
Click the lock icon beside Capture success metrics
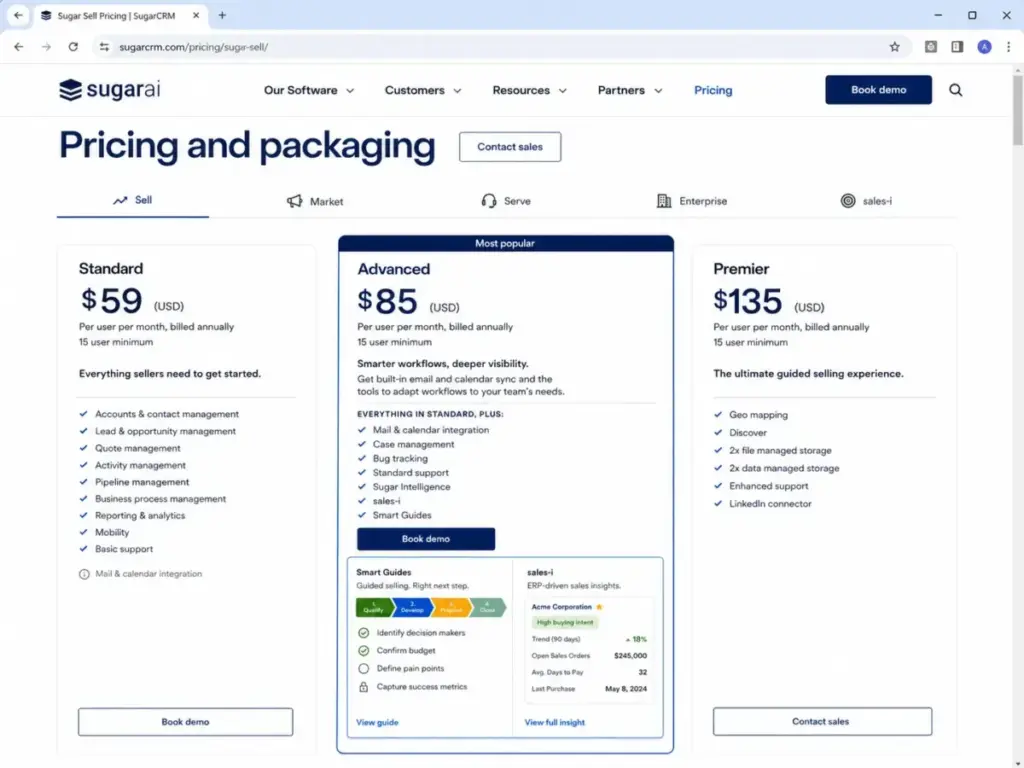(x=364, y=687)
